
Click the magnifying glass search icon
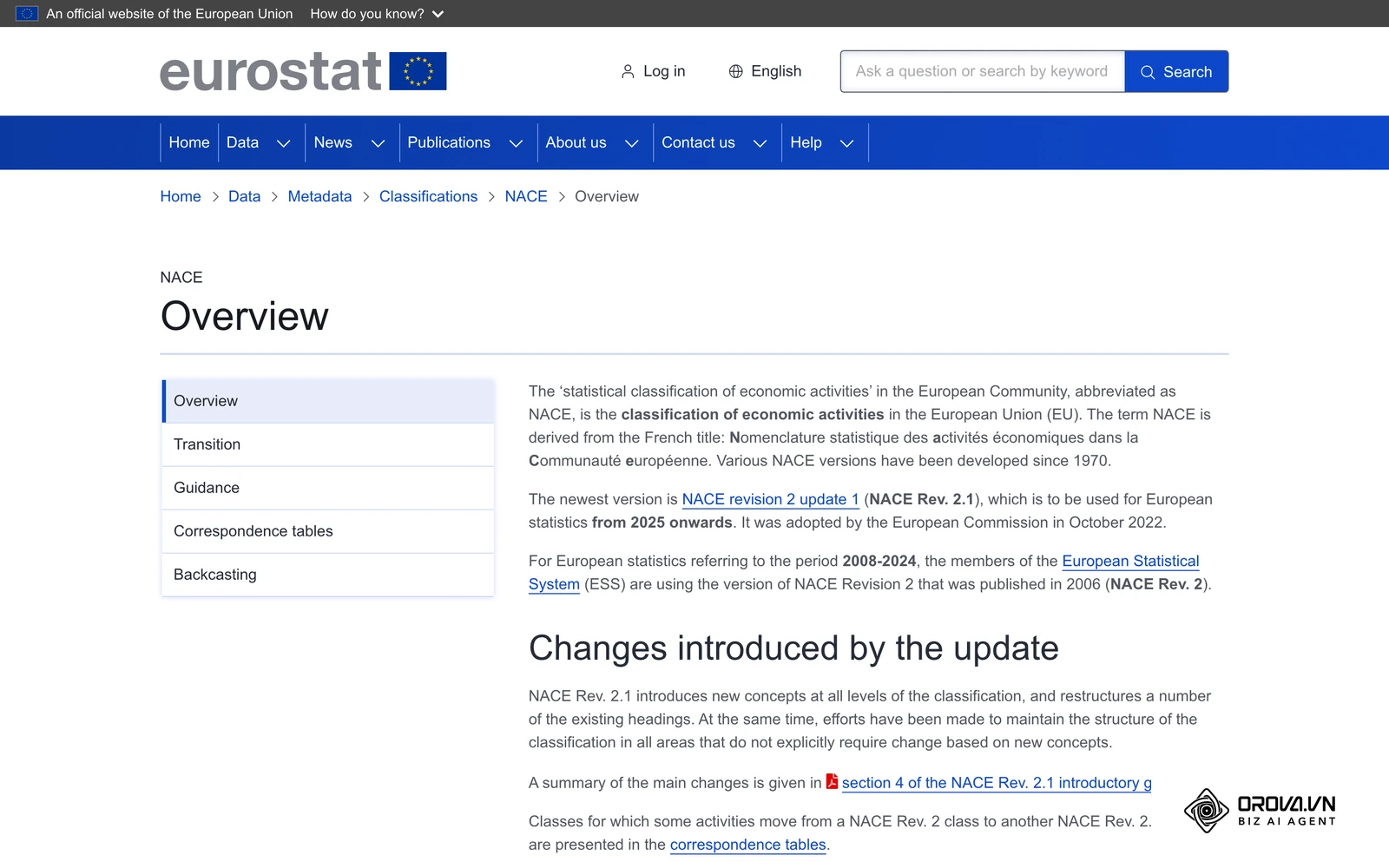(x=1148, y=72)
